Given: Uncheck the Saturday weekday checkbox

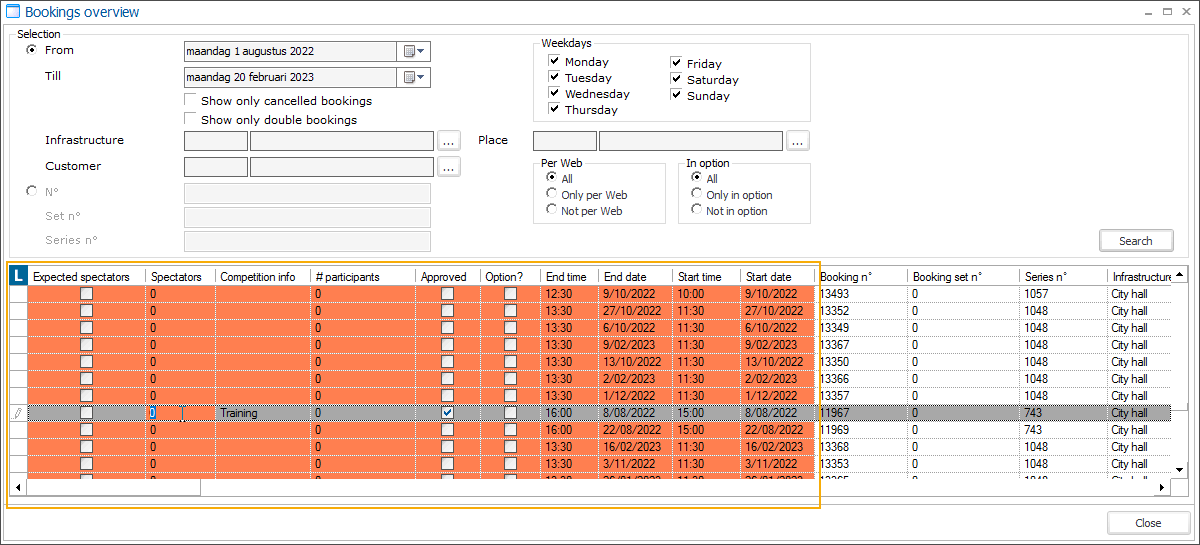Looking at the screenshot, I should click(x=676, y=80).
